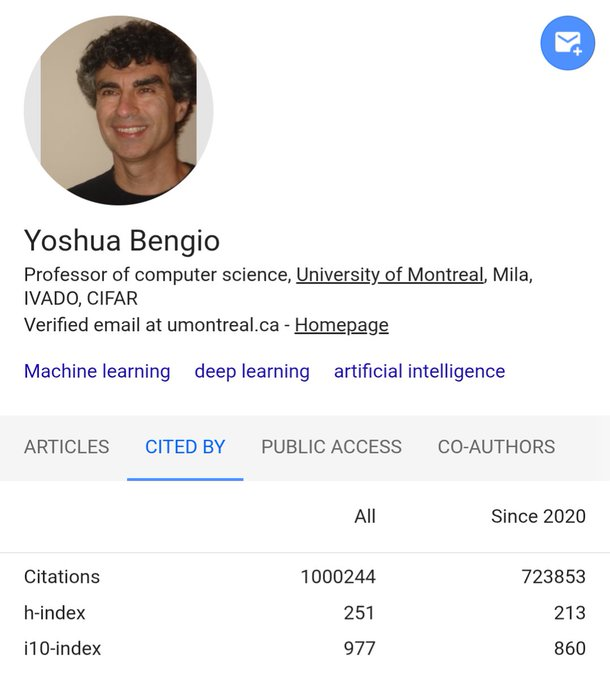Open the deep learning topic link
This screenshot has height=680, width=610.
tap(252, 371)
